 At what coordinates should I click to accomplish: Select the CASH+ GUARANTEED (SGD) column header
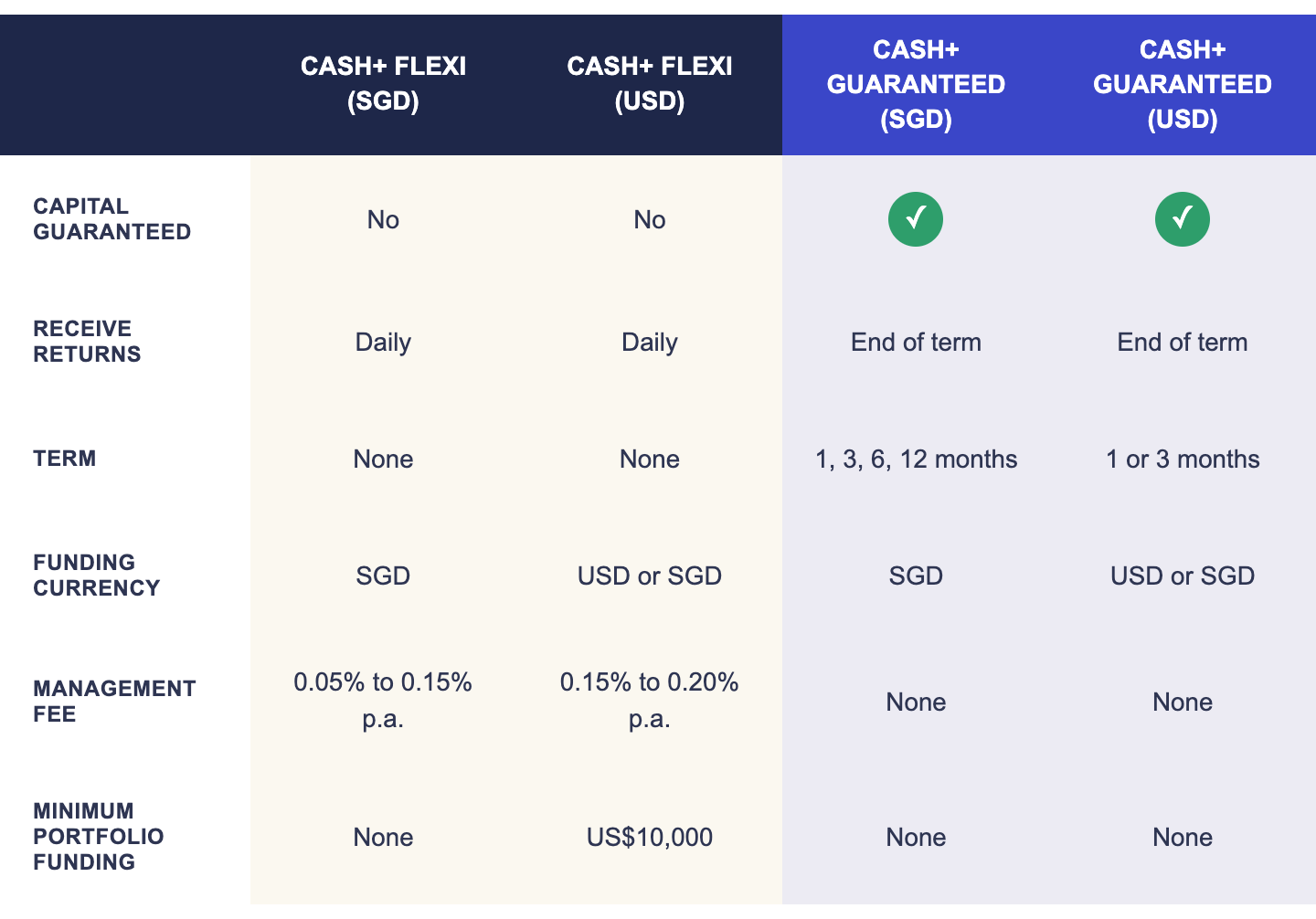pos(916,84)
